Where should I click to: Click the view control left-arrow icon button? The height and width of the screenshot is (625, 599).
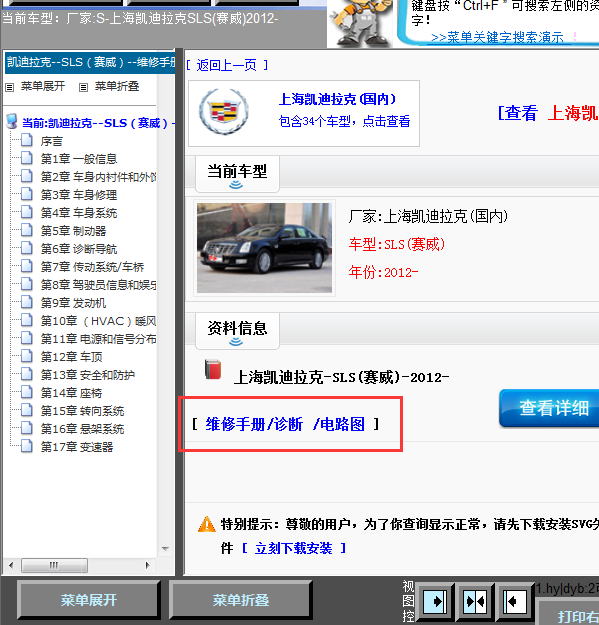point(515,601)
